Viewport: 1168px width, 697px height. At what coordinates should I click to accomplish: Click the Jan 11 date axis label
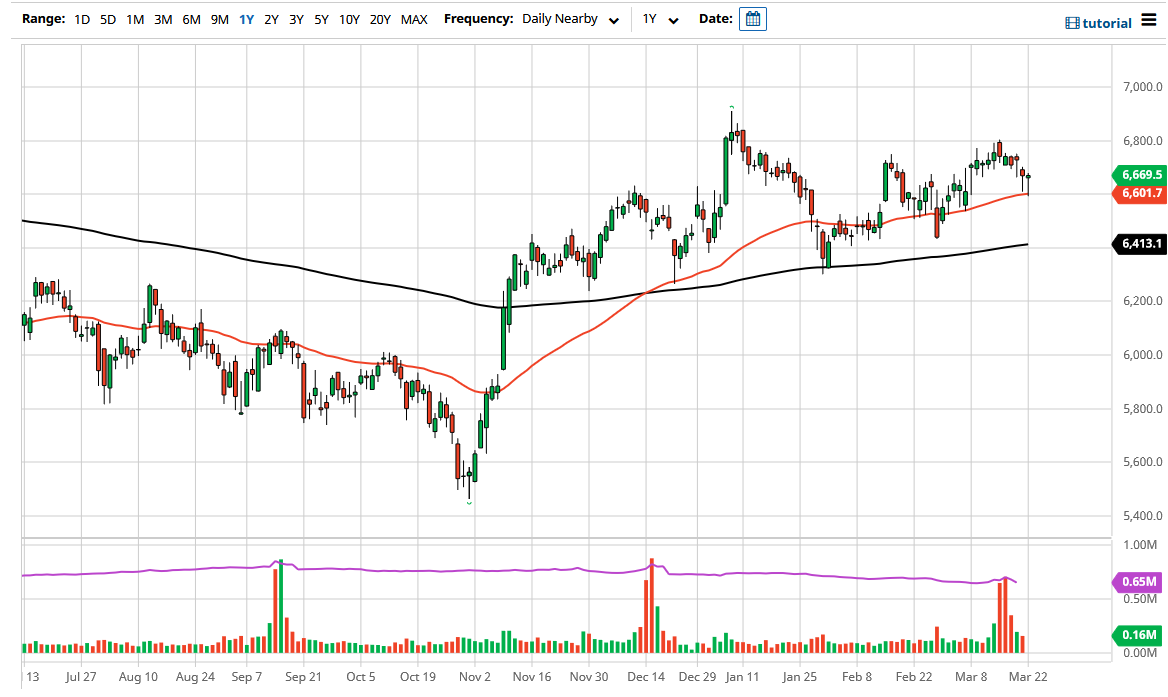coord(742,677)
